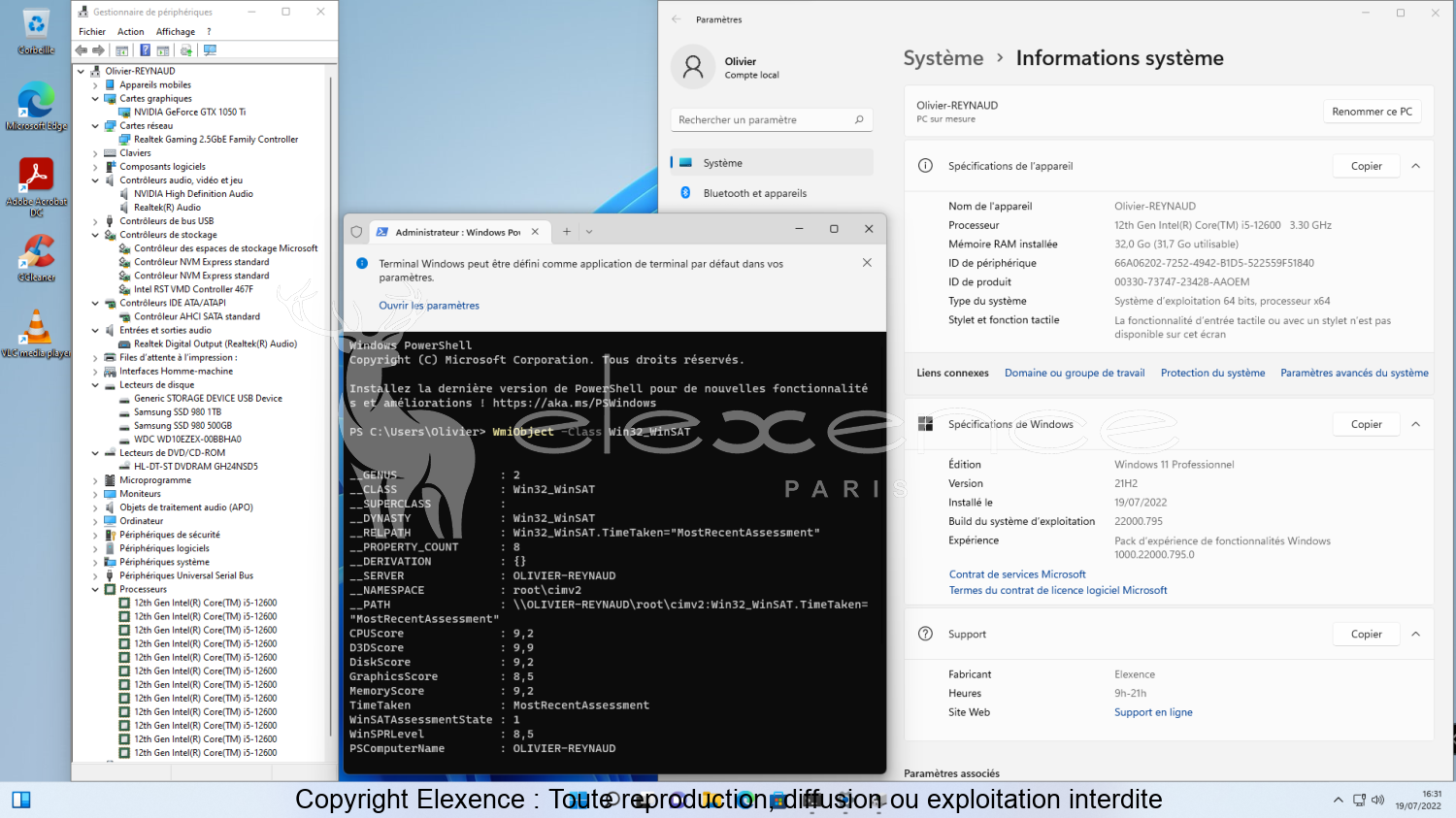This screenshot has height=818, width=1456.
Task: Select the Microsoft Edge desktop shortcut
Action: pos(36,107)
